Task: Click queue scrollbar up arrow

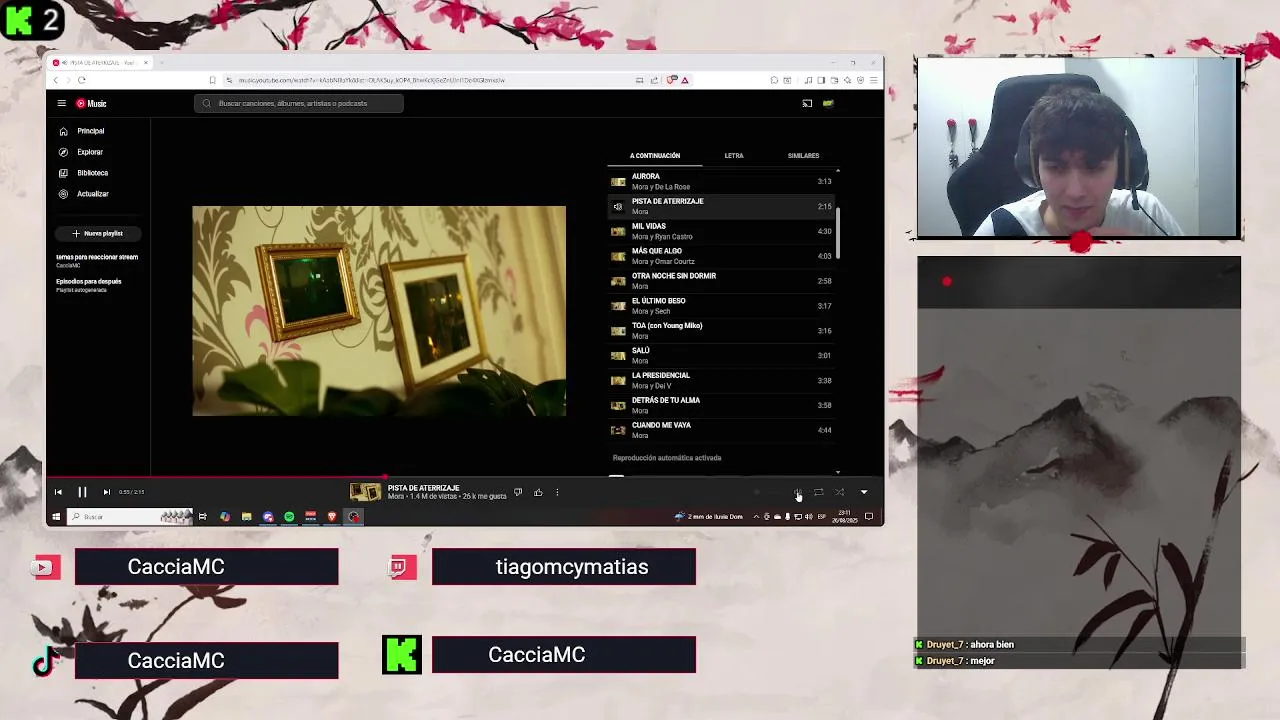Action: coord(838,171)
